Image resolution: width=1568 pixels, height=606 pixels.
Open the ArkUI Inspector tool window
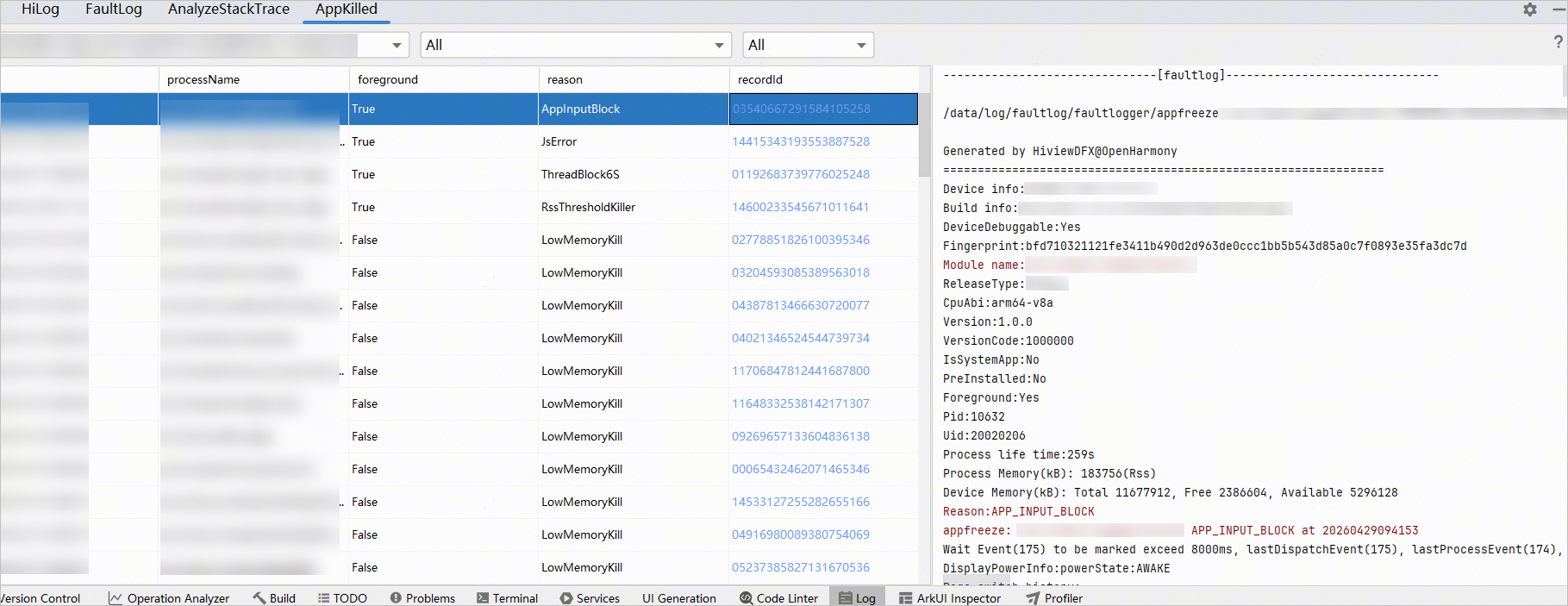point(950,597)
